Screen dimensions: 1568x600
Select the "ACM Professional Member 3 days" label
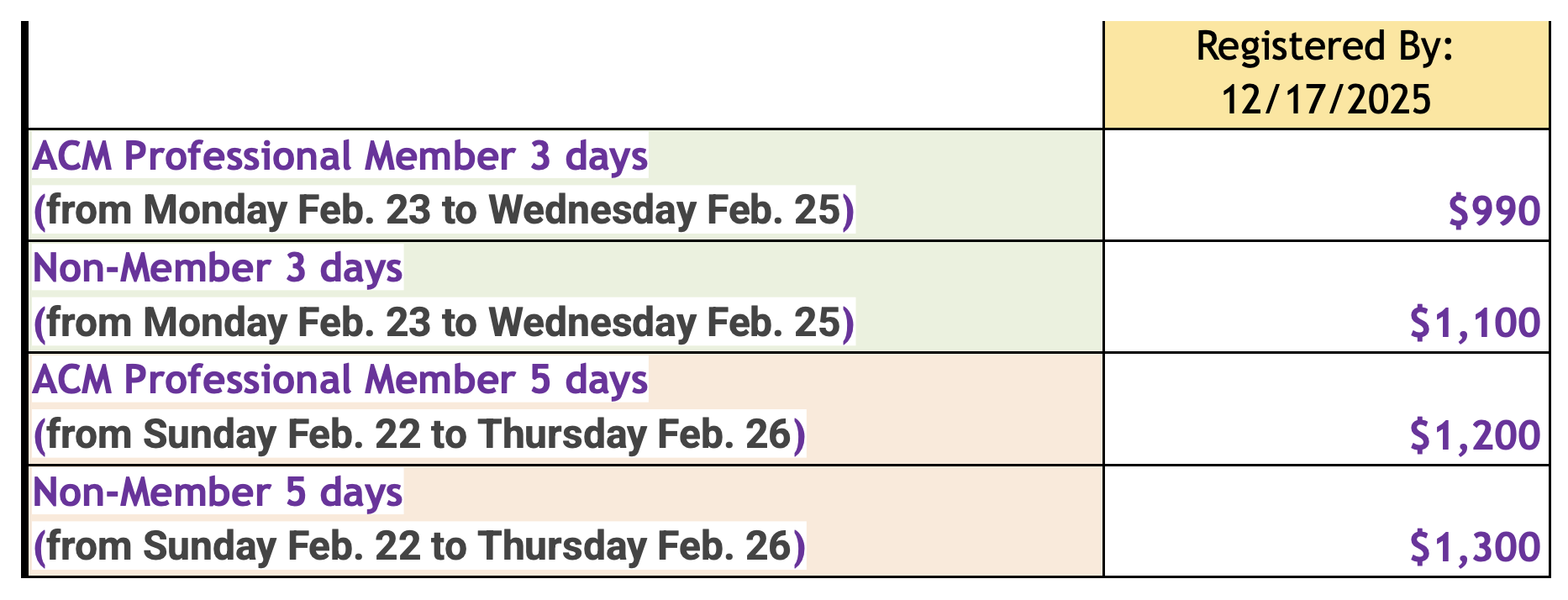(340, 156)
